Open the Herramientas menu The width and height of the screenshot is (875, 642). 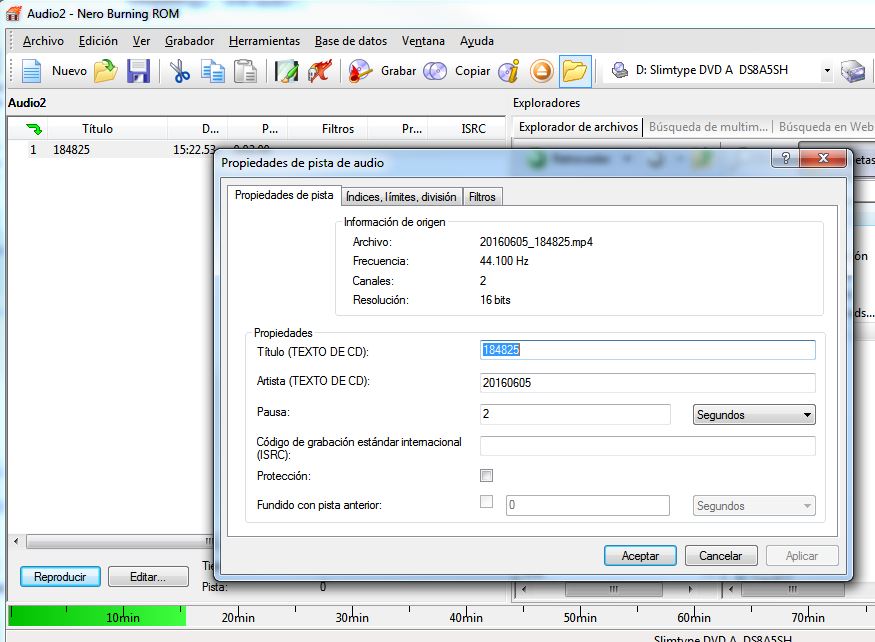265,41
